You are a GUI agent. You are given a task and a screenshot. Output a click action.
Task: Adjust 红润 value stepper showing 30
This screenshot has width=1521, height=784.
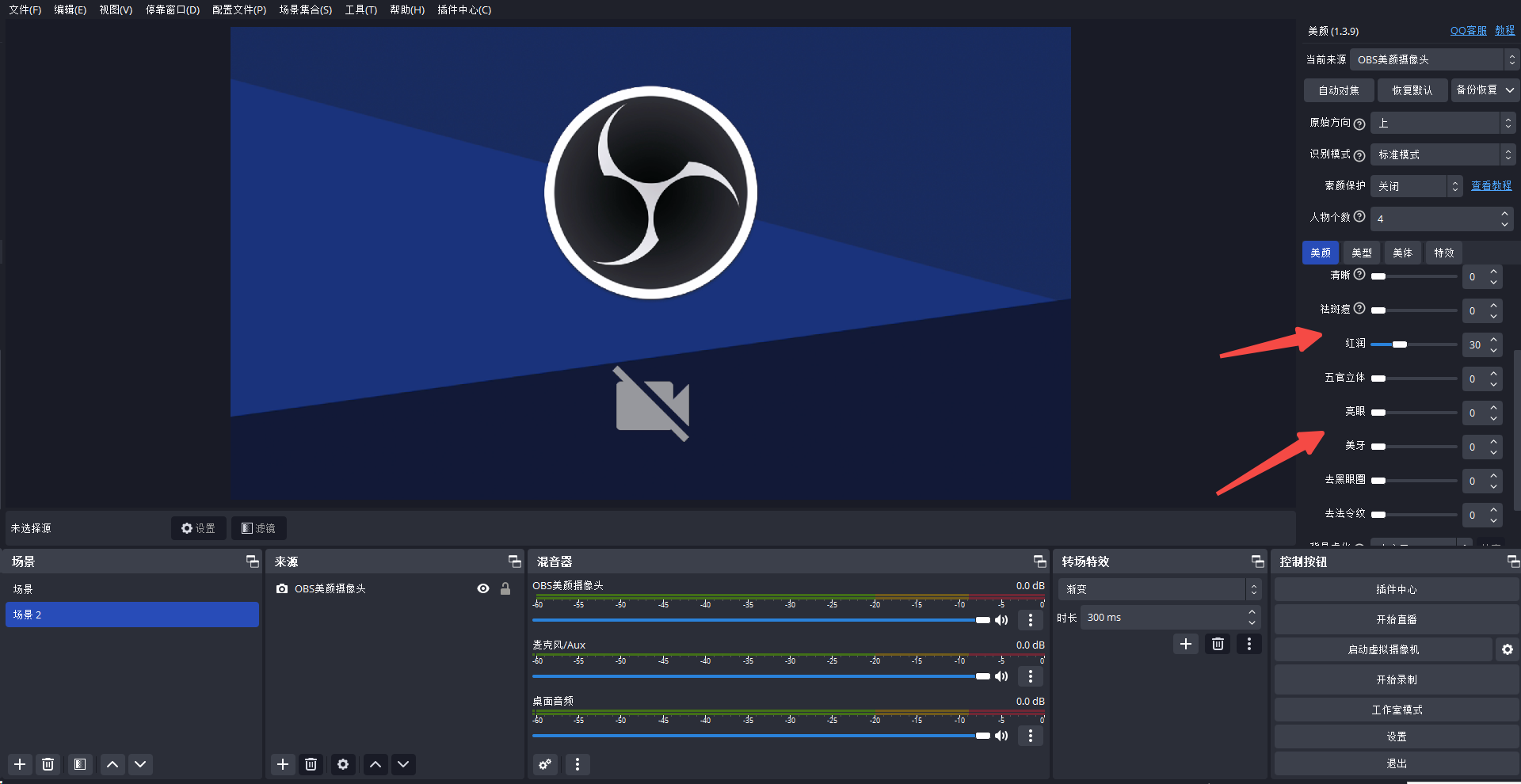tap(1493, 344)
